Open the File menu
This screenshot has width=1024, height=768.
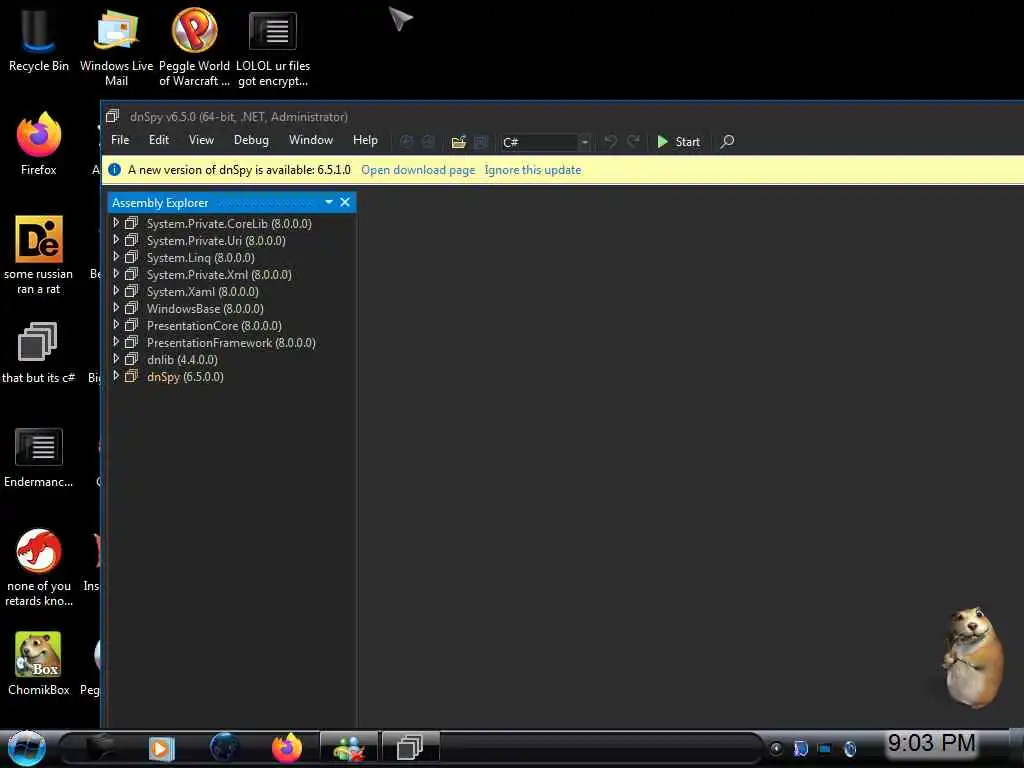[x=120, y=140]
